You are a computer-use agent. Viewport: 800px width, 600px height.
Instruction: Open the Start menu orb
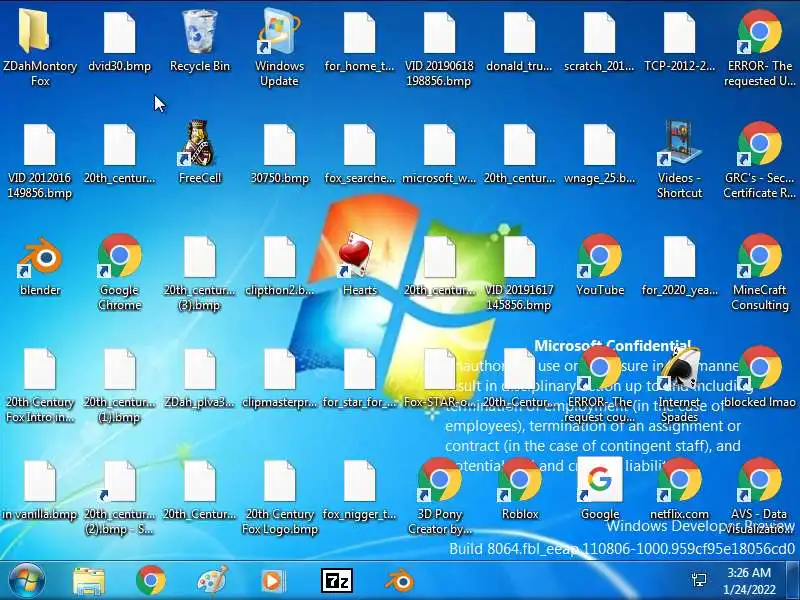point(26,581)
